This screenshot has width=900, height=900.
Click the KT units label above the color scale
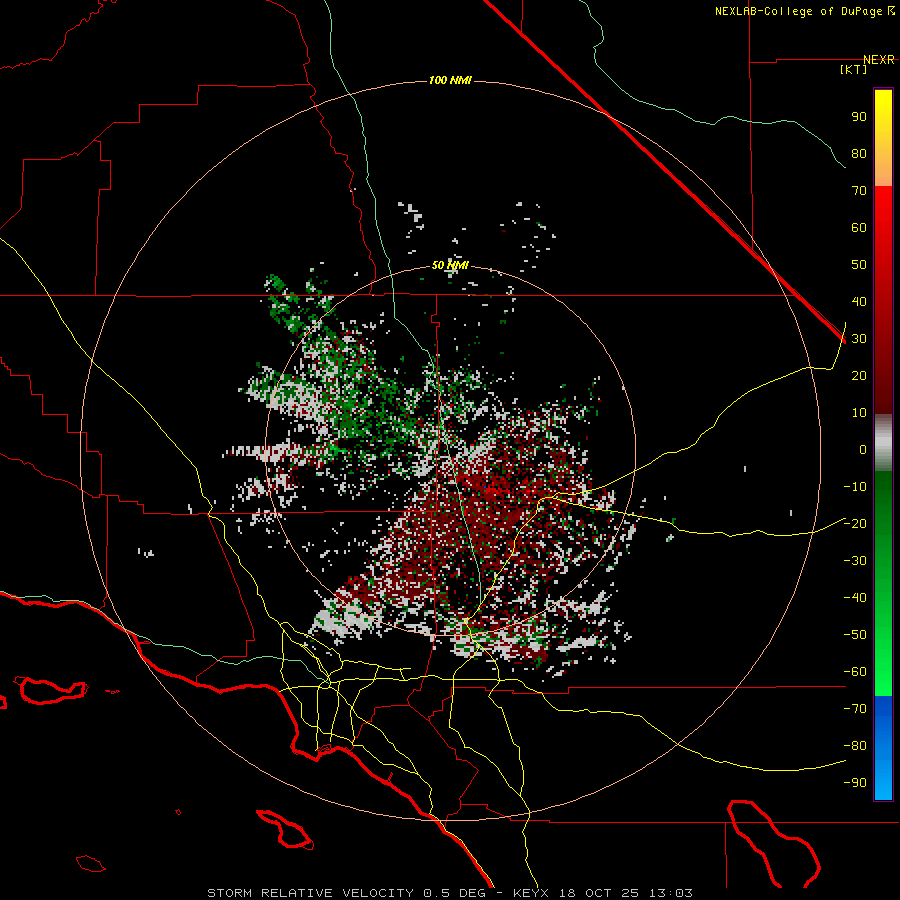(x=854, y=69)
